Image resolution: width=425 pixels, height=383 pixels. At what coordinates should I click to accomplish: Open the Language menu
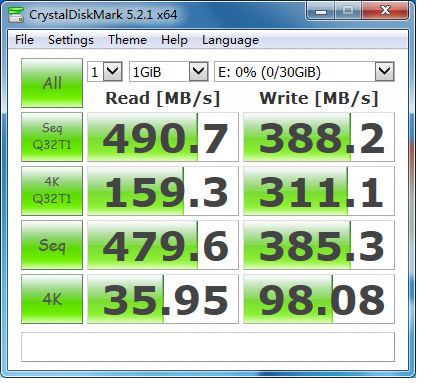[x=230, y=40]
